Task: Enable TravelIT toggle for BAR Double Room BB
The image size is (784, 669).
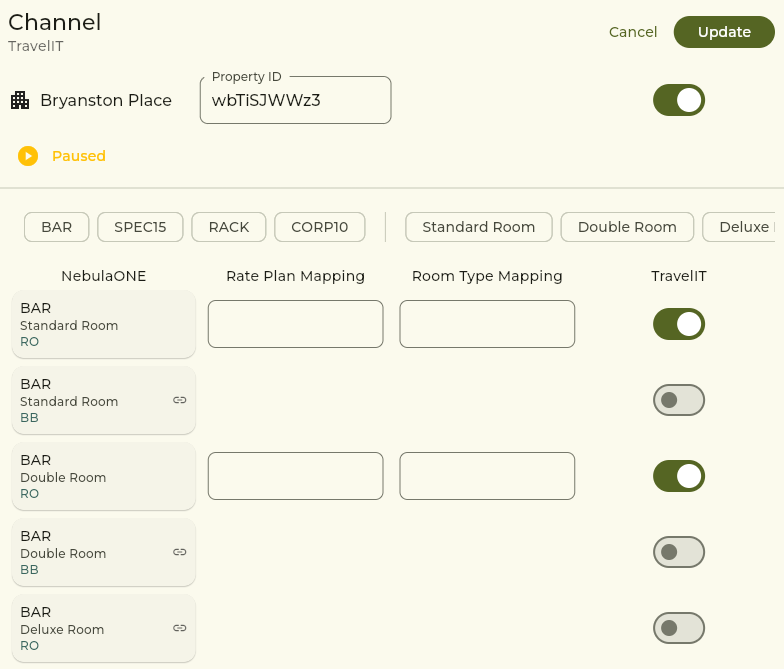Action: point(679,552)
